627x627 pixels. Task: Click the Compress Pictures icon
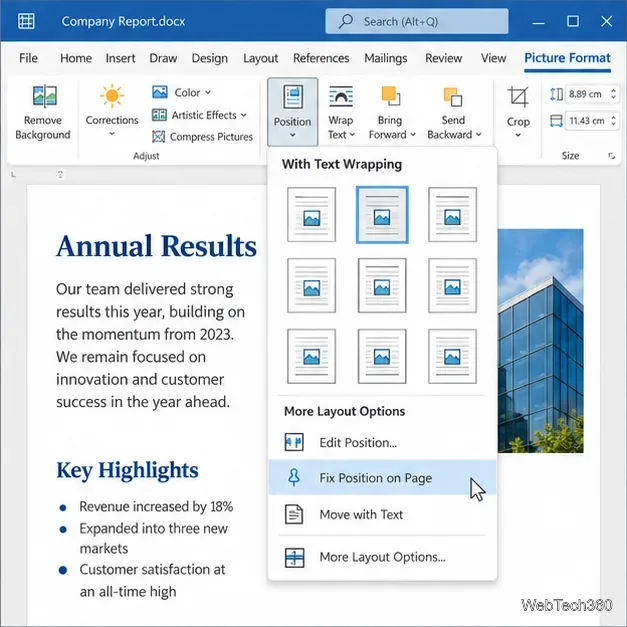click(x=158, y=137)
